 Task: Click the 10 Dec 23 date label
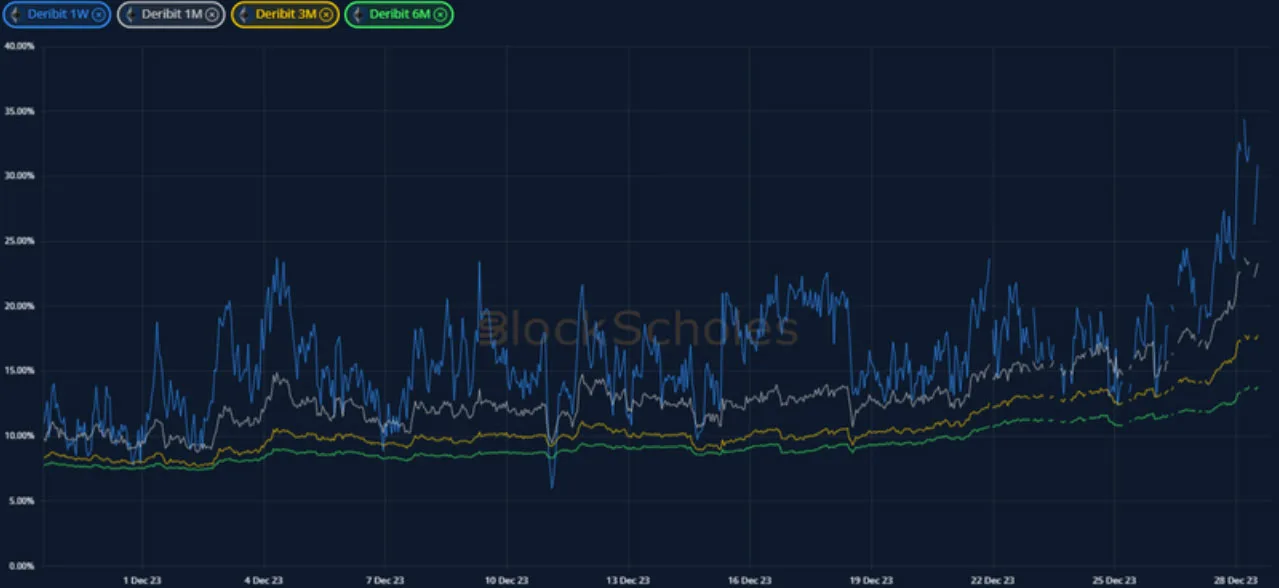pyautogui.click(x=506, y=580)
